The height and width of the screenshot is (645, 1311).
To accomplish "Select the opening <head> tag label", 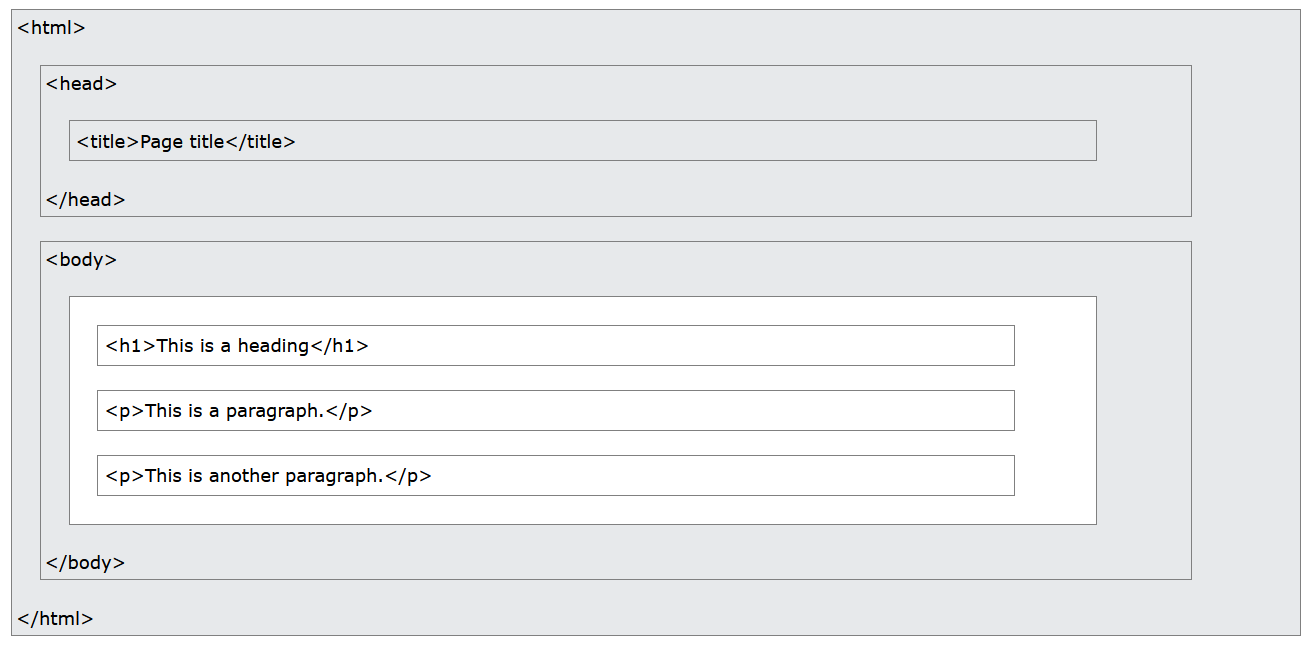I will pyautogui.click(x=81, y=84).
